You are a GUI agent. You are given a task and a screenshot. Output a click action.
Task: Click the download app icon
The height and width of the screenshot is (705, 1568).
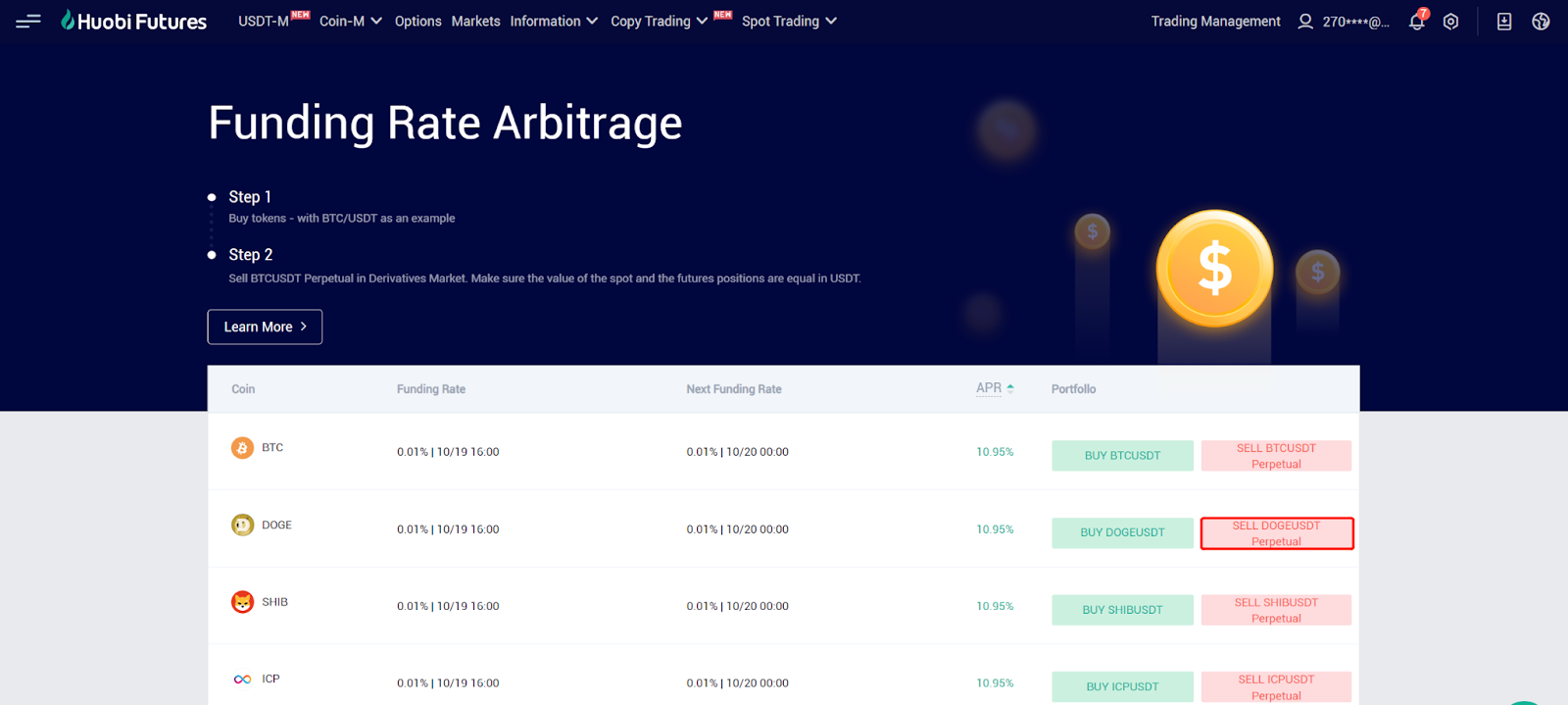pos(1504,22)
